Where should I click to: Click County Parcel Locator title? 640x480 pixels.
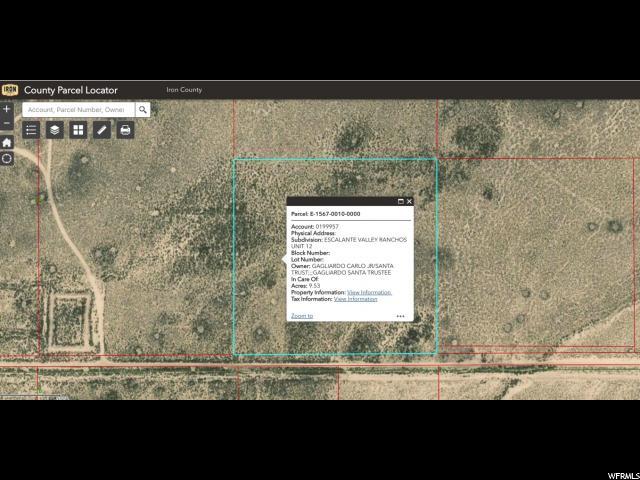(71, 90)
